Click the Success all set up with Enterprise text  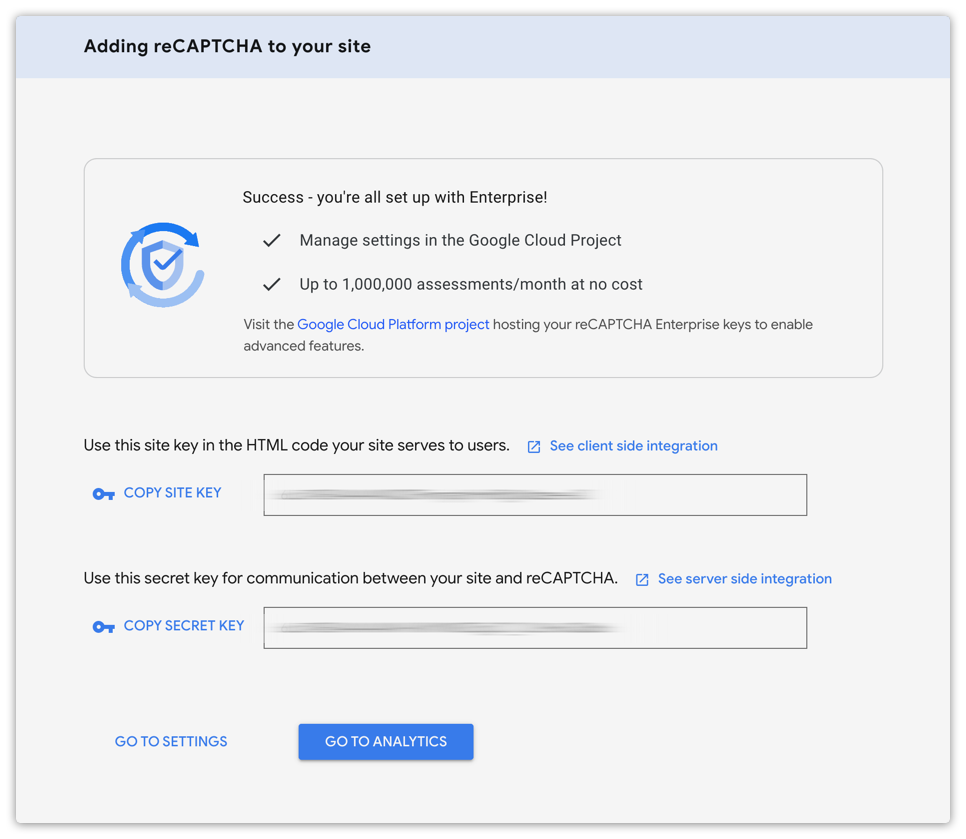(395, 197)
